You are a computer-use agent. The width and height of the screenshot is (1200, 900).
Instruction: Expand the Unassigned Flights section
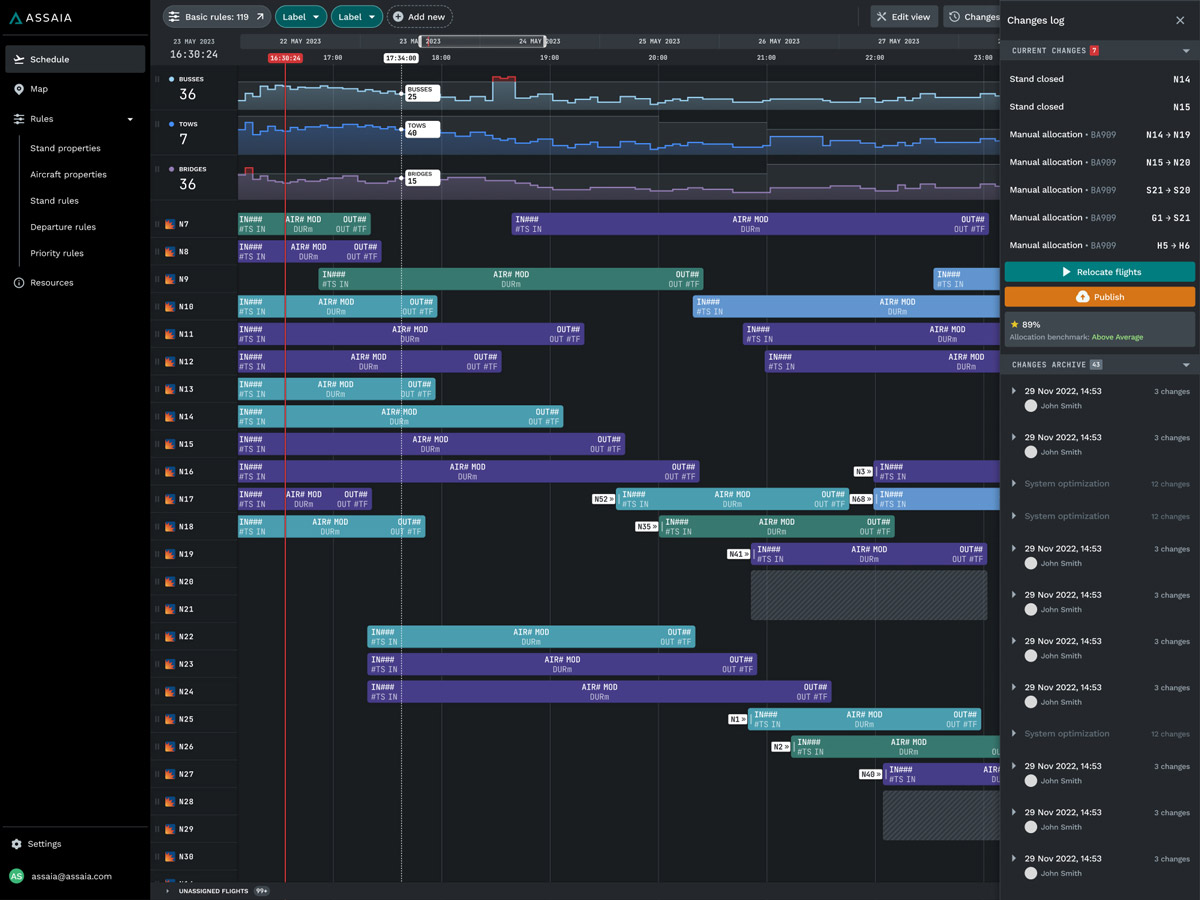tap(167, 891)
